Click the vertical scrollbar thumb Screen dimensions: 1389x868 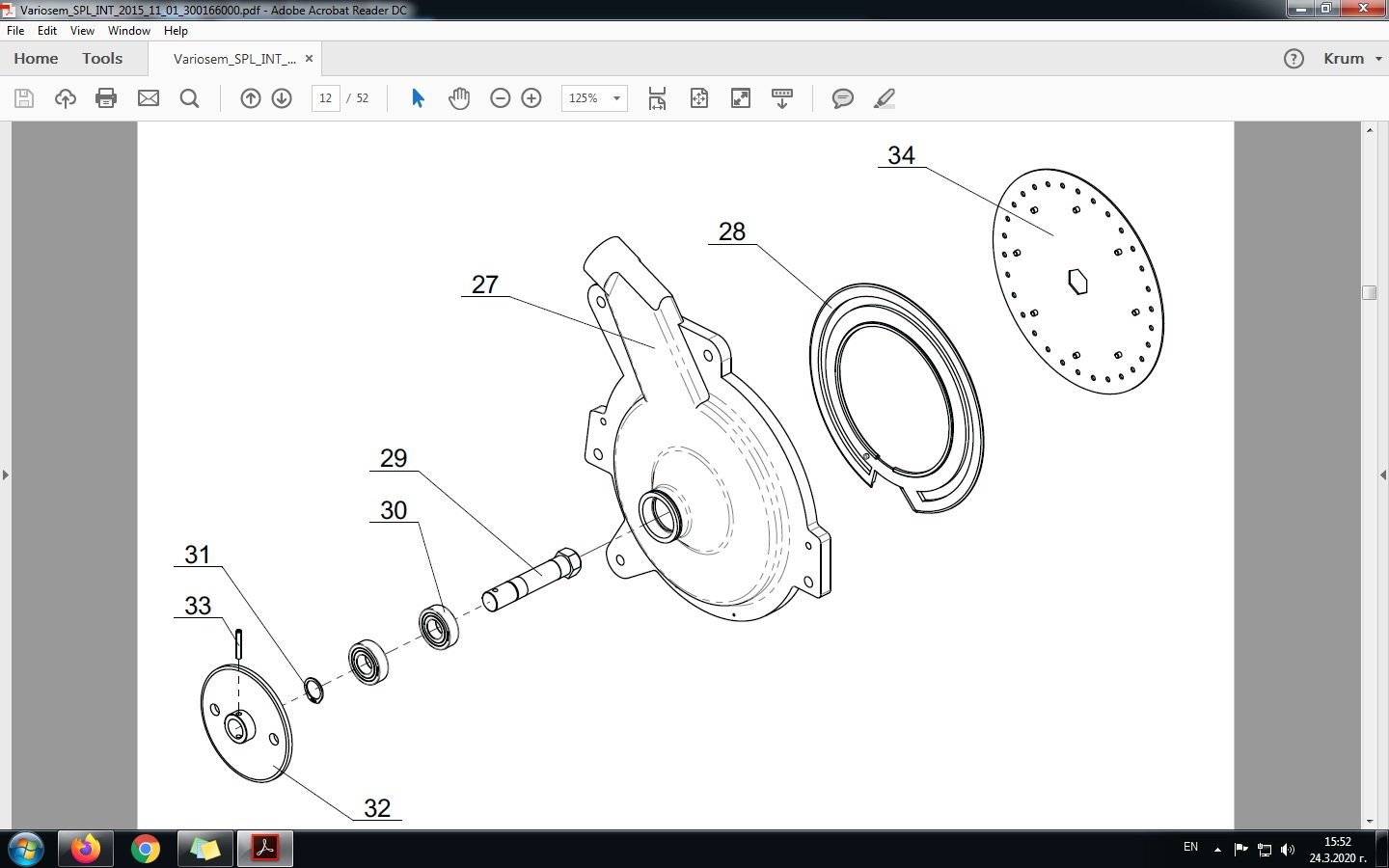(1369, 292)
